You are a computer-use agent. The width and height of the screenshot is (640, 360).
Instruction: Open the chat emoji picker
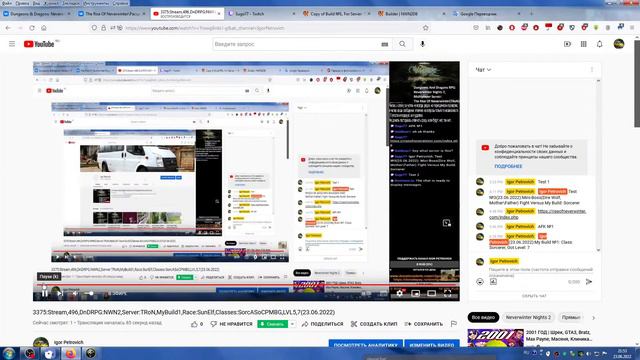(x=480, y=282)
